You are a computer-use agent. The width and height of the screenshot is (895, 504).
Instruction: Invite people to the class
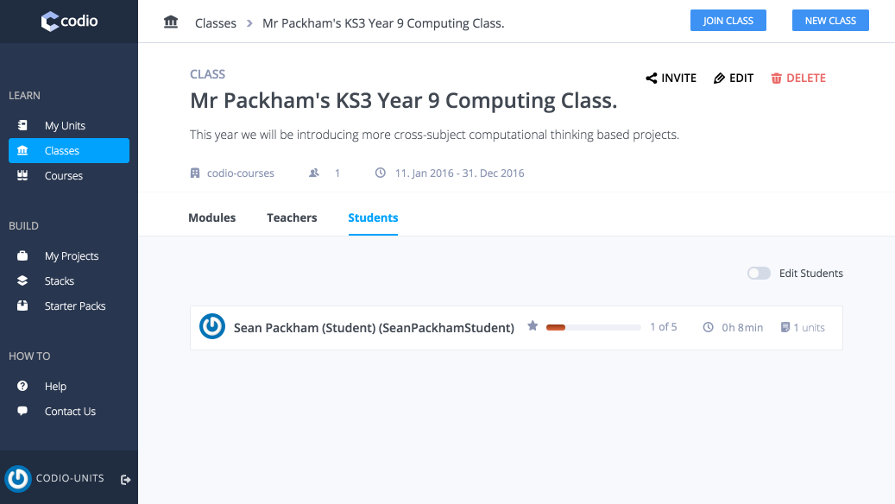671,78
